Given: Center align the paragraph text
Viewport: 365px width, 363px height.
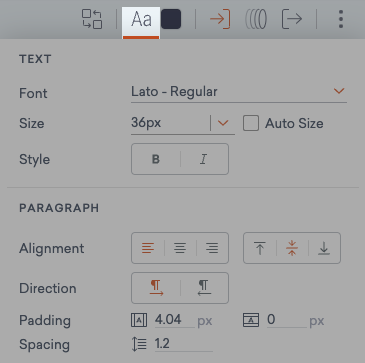Looking at the screenshot, I should coord(180,248).
